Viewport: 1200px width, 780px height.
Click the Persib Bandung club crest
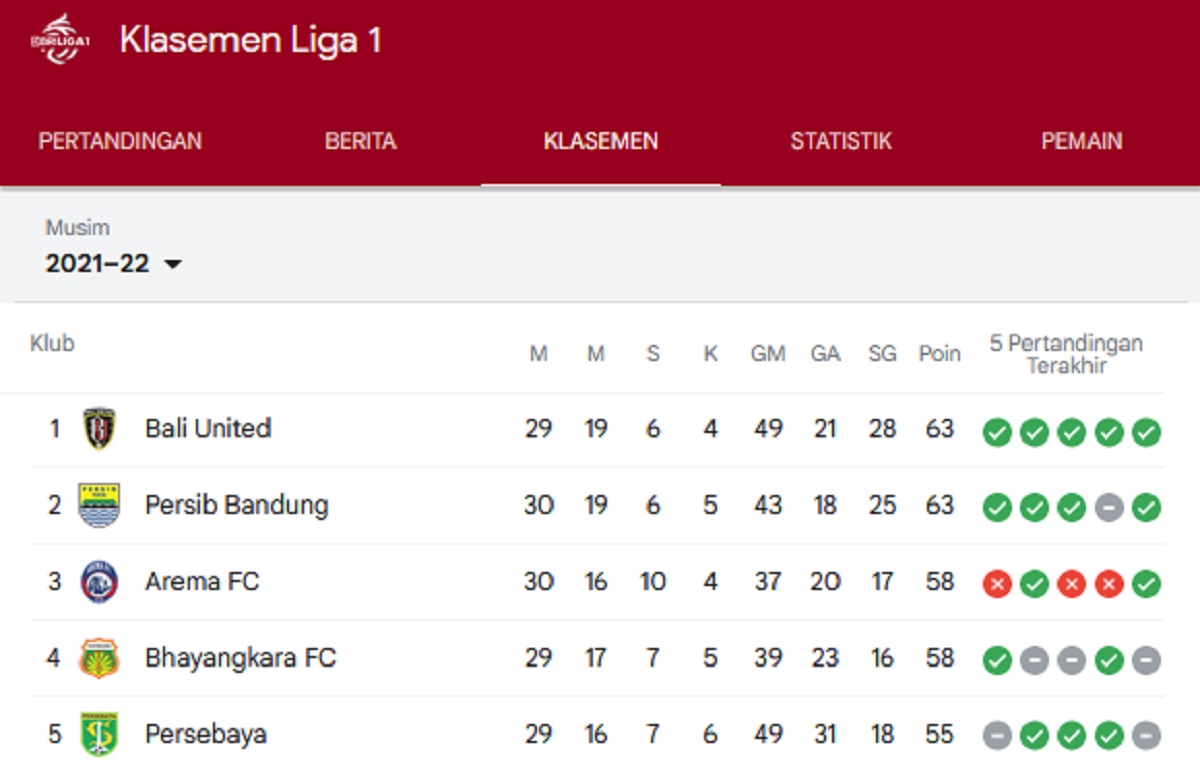click(x=99, y=505)
